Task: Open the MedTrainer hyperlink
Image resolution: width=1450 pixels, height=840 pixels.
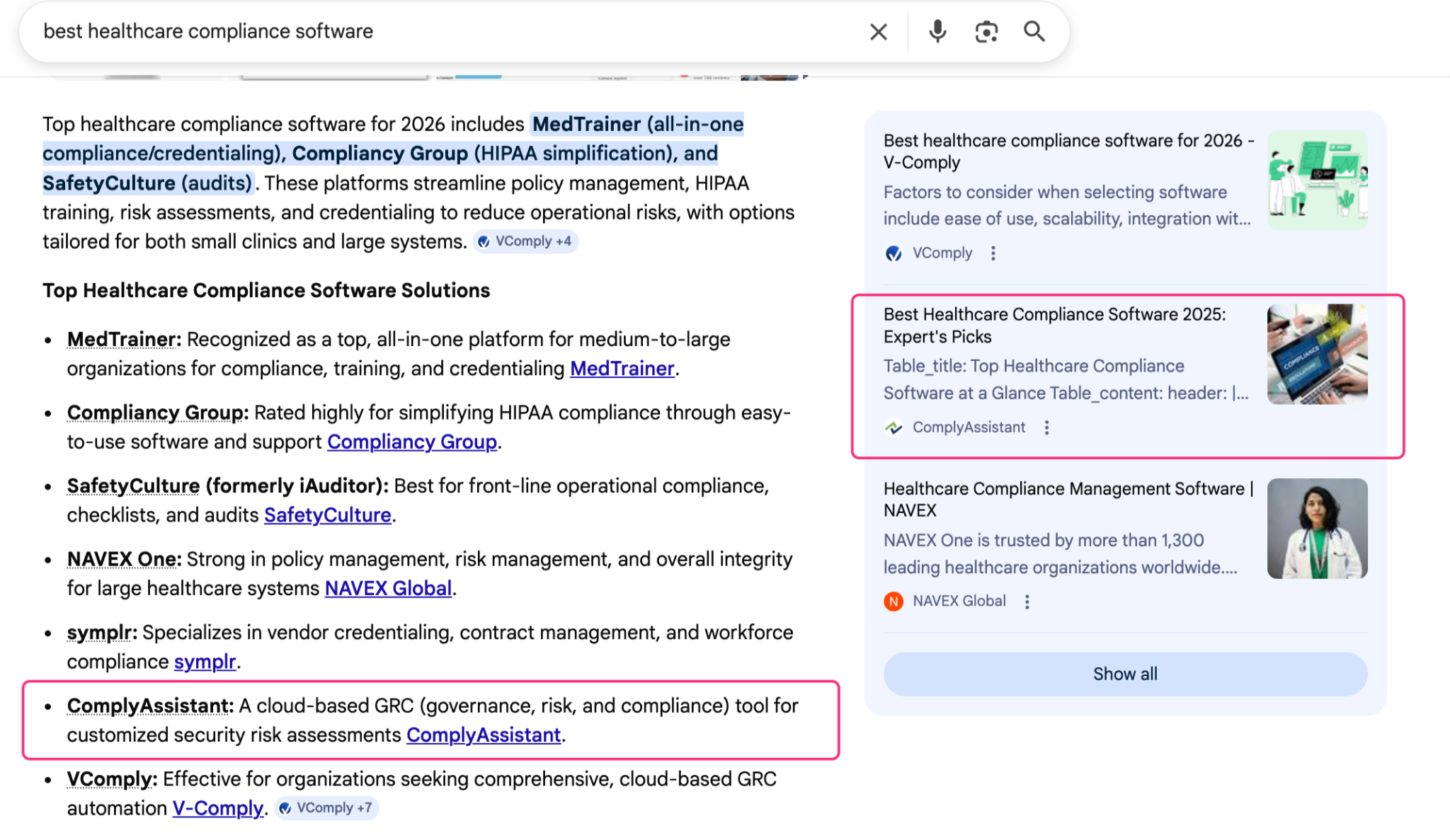Action: 622,369
